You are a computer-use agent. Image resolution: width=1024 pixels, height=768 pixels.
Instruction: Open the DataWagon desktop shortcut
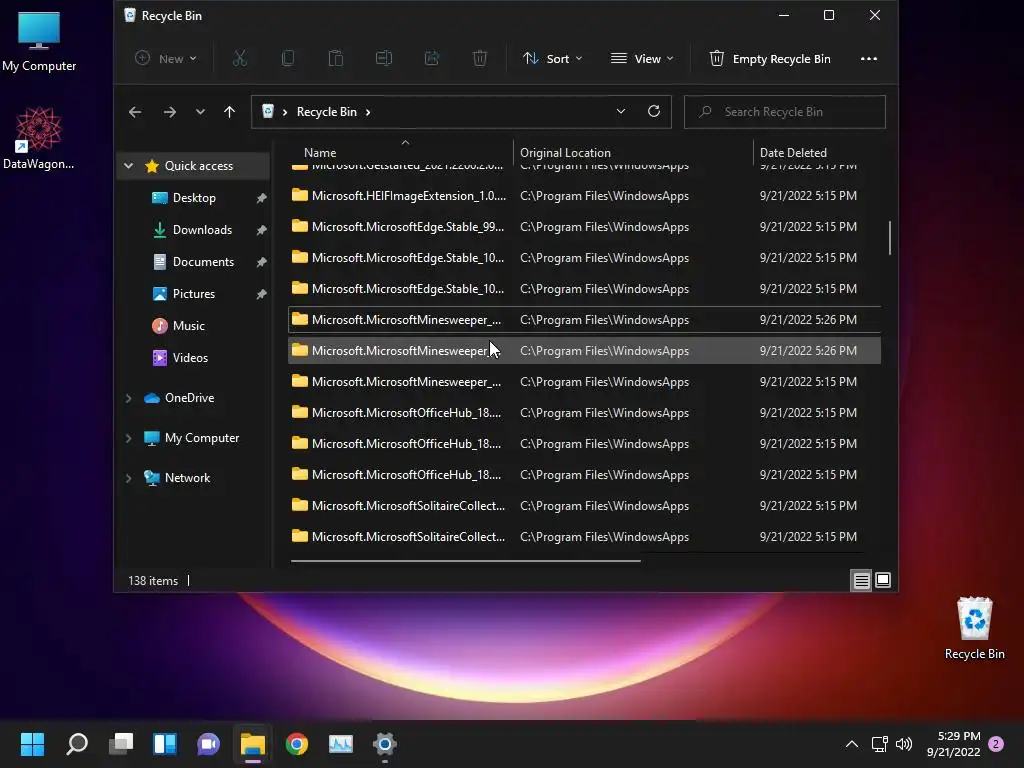click(39, 138)
